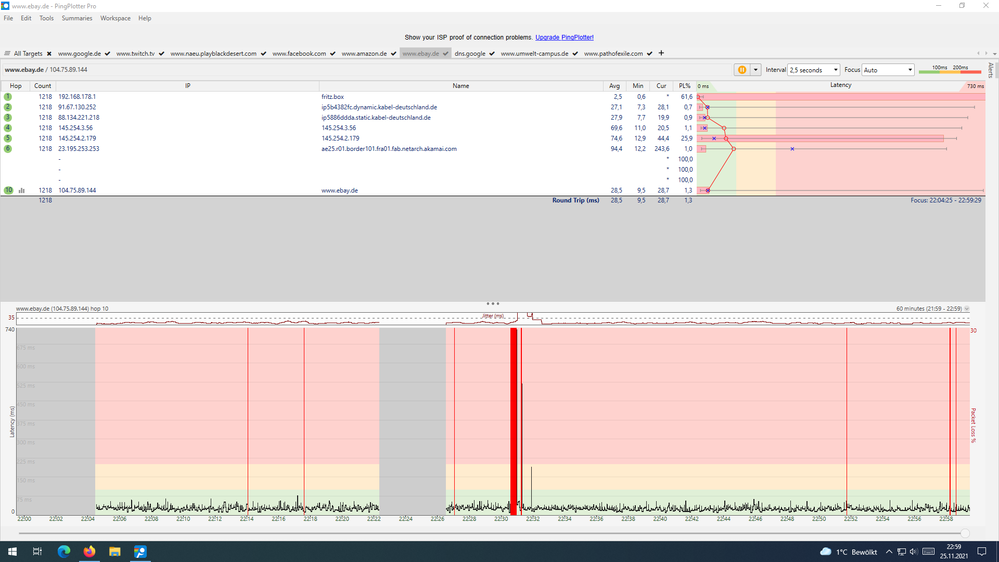The width and height of the screenshot is (999, 562).
Task: Add a new target with the plus tab
Action: (x=661, y=53)
